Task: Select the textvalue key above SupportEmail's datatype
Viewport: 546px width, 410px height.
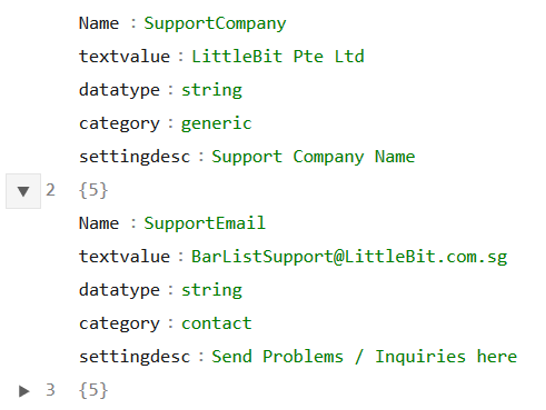Action: pyautogui.click(x=125, y=256)
